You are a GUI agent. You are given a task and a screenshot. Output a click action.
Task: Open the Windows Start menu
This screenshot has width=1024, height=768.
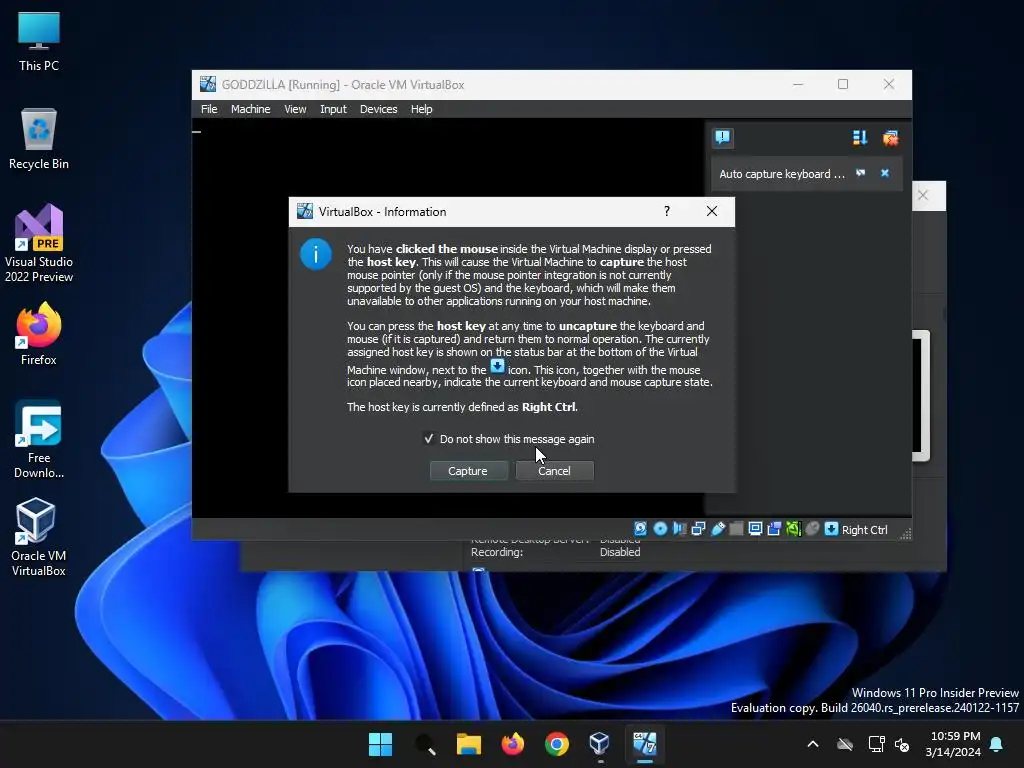click(380, 744)
